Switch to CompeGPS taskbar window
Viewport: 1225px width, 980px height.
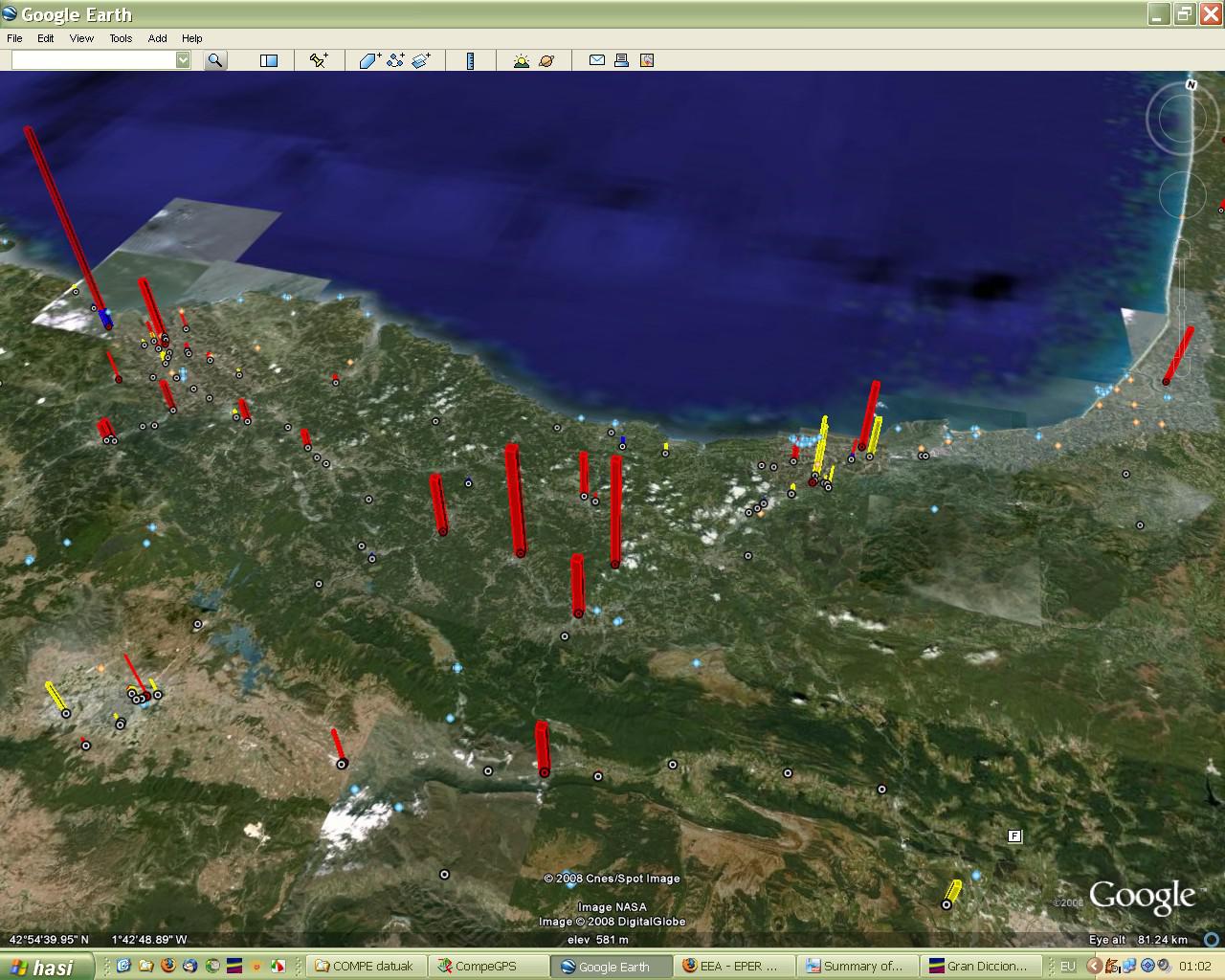point(488,967)
